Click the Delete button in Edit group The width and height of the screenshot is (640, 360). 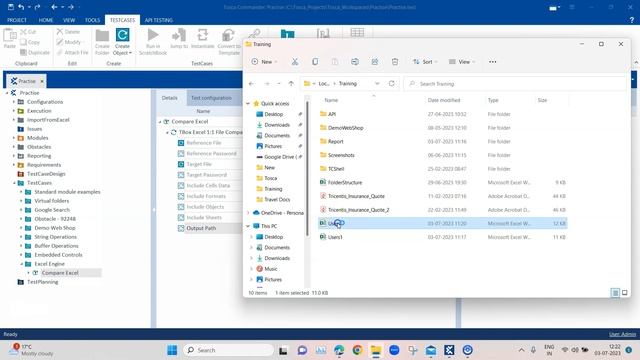[68, 31]
